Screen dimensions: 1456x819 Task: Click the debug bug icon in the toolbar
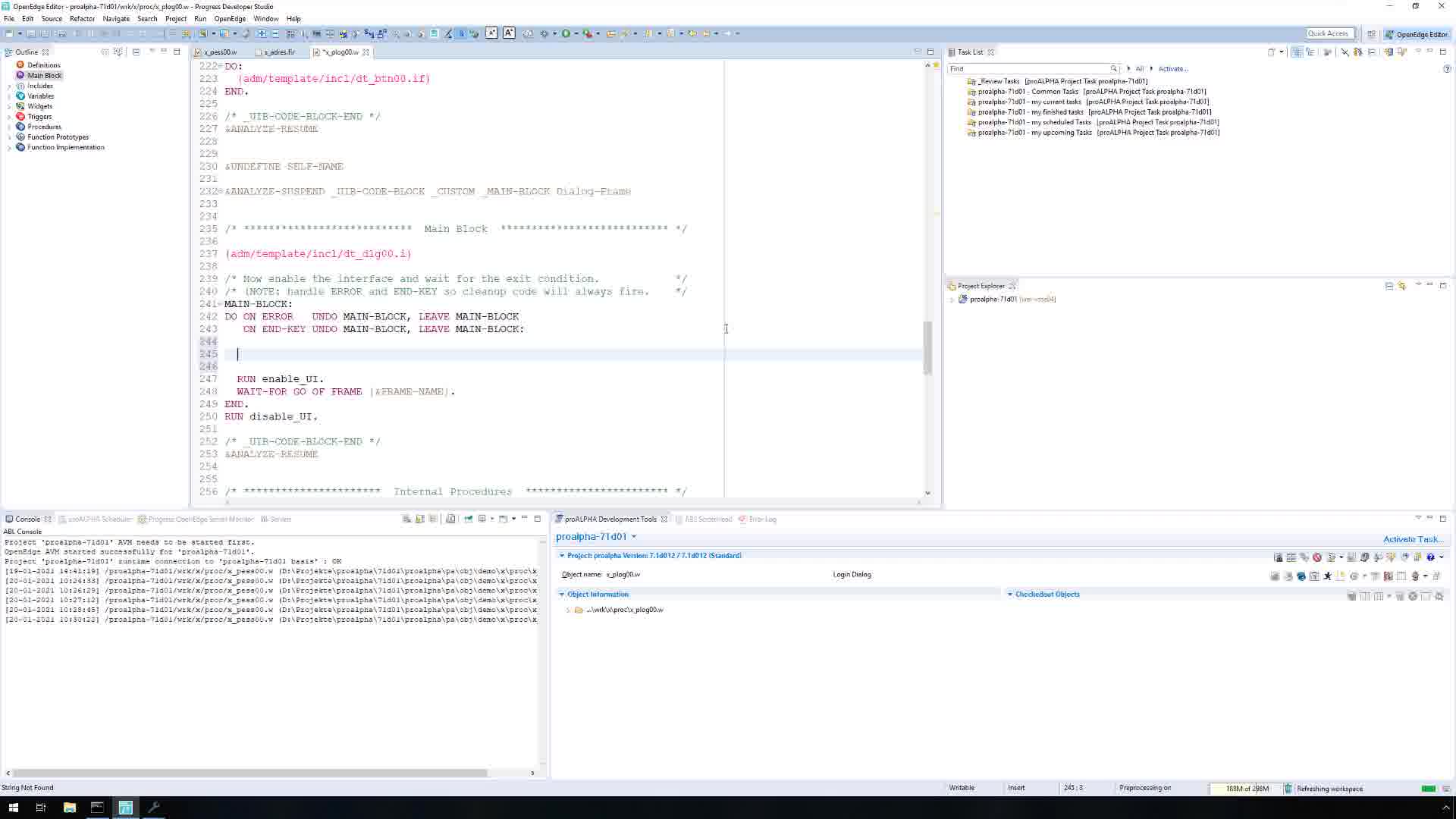click(544, 33)
